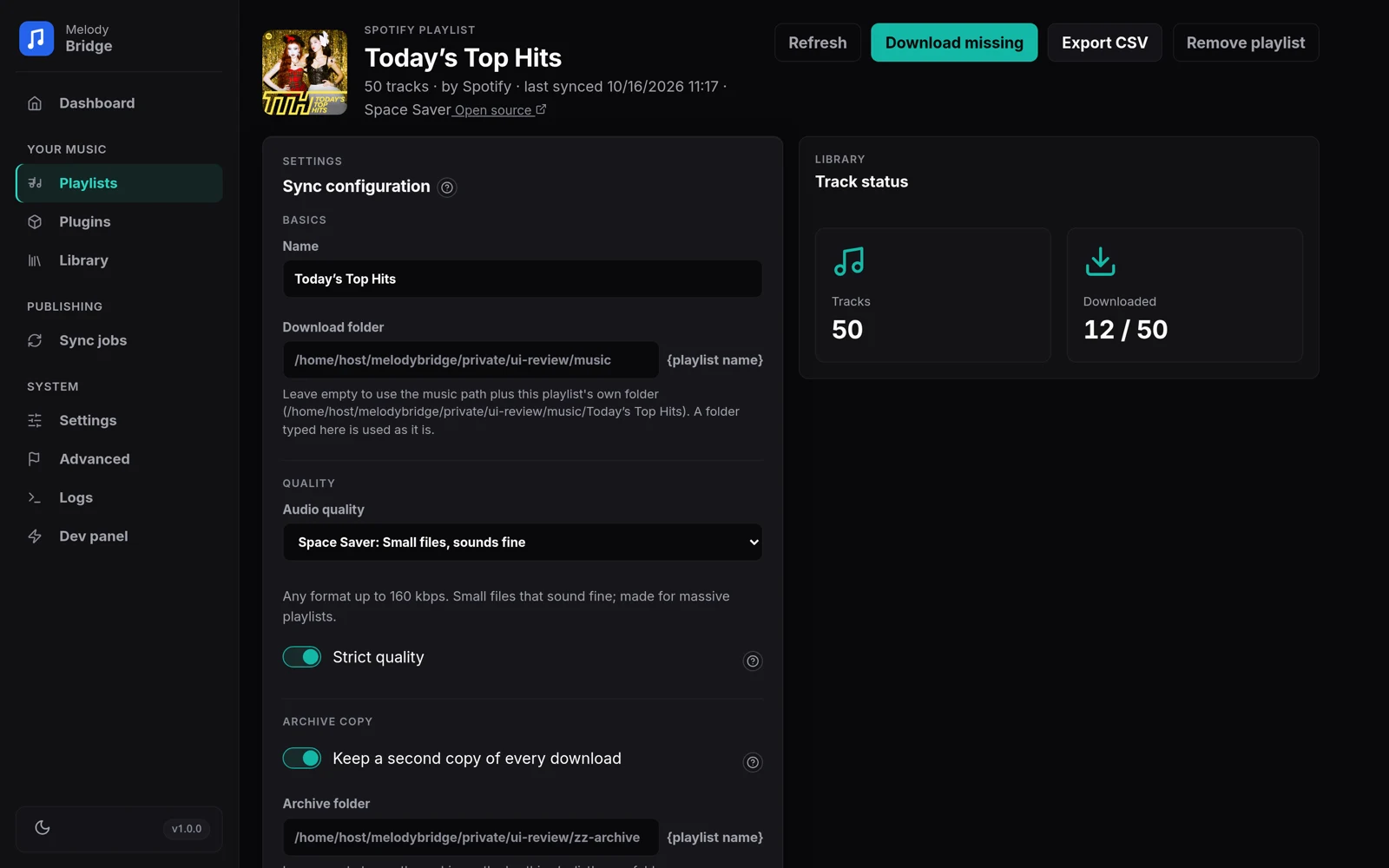Open the Logs page
Image resolution: width=1389 pixels, height=868 pixels.
point(119,497)
